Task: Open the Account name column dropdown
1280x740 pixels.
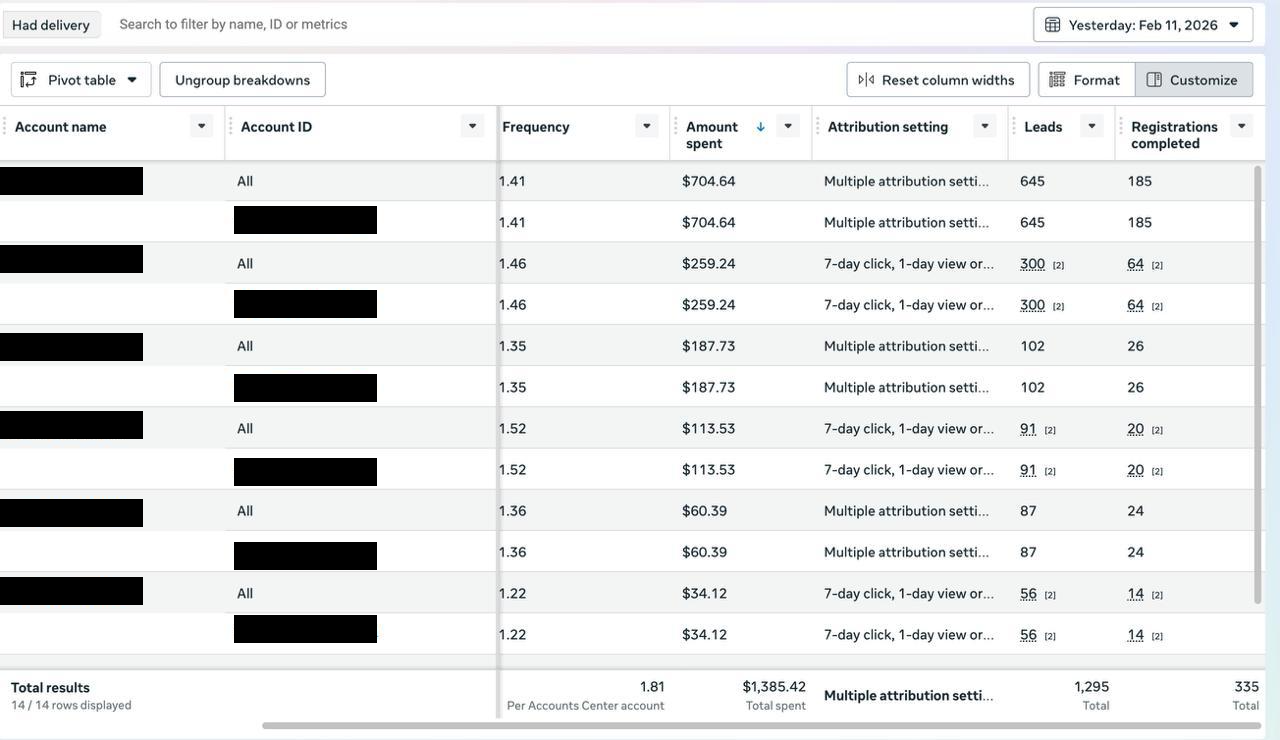Action: pyautogui.click(x=201, y=126)
